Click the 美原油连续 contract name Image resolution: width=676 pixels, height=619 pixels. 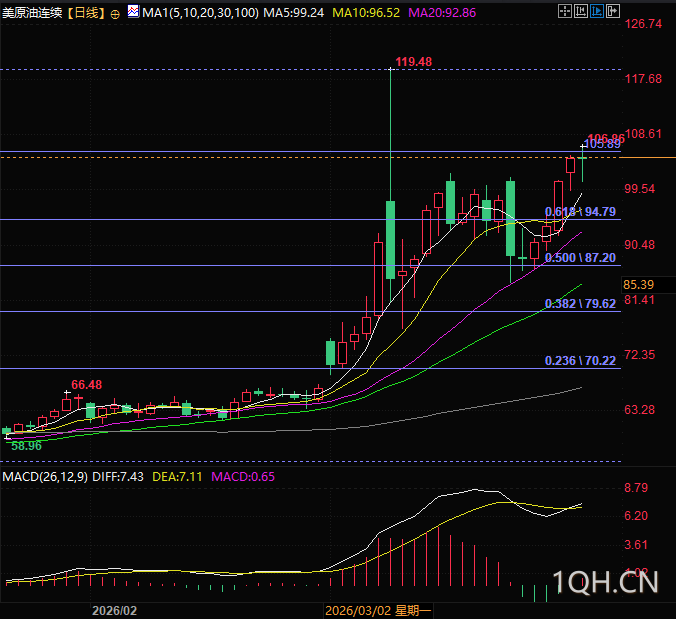coord(32,13)
